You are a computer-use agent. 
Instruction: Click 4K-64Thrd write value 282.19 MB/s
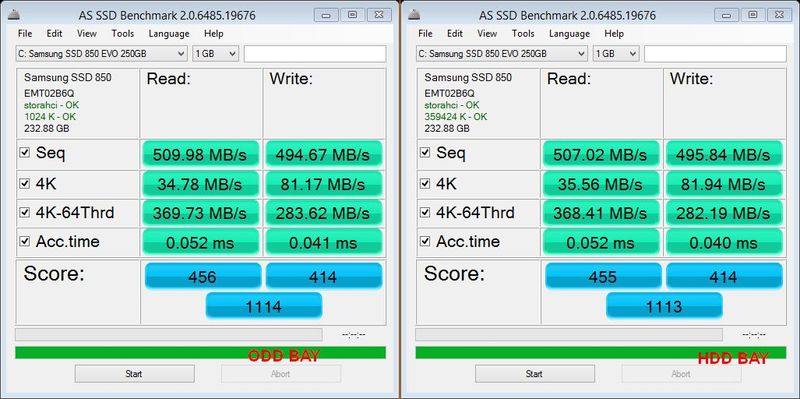pyautogui.click(x=724, y=213)
